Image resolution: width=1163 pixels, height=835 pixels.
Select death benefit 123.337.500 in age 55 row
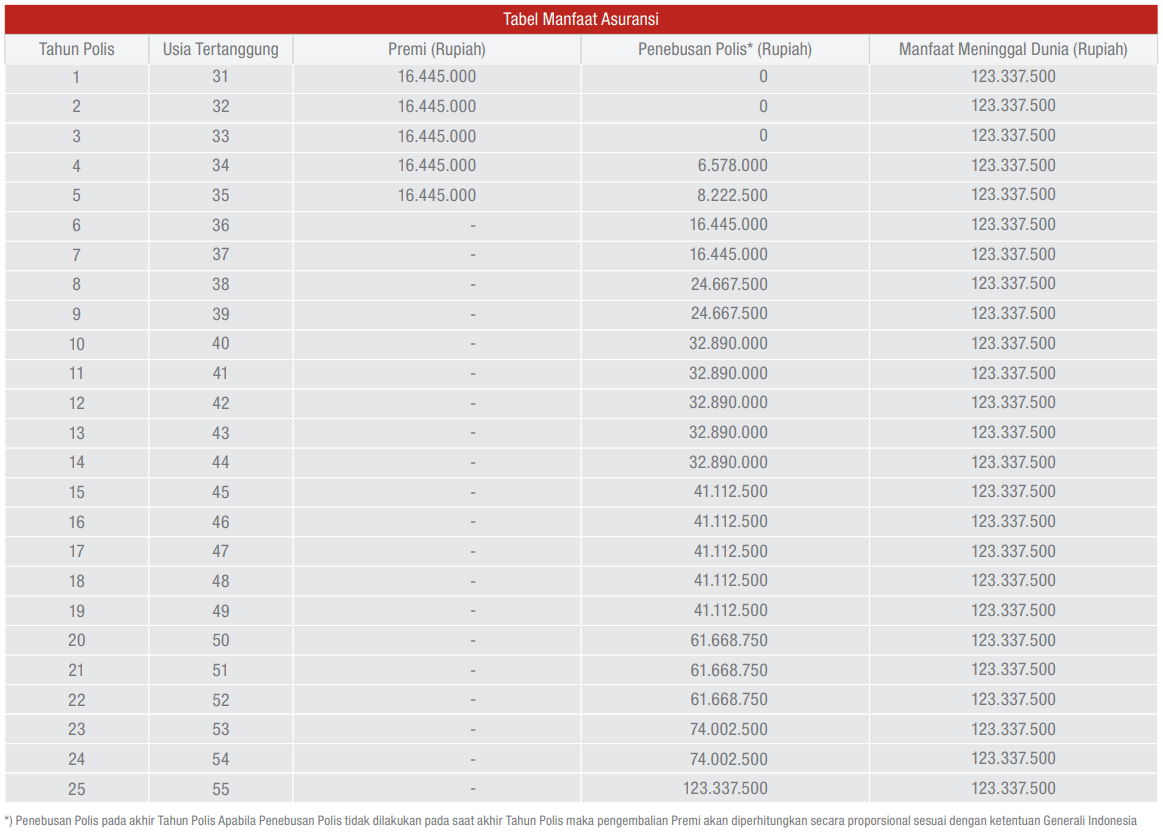(1013, 788)
